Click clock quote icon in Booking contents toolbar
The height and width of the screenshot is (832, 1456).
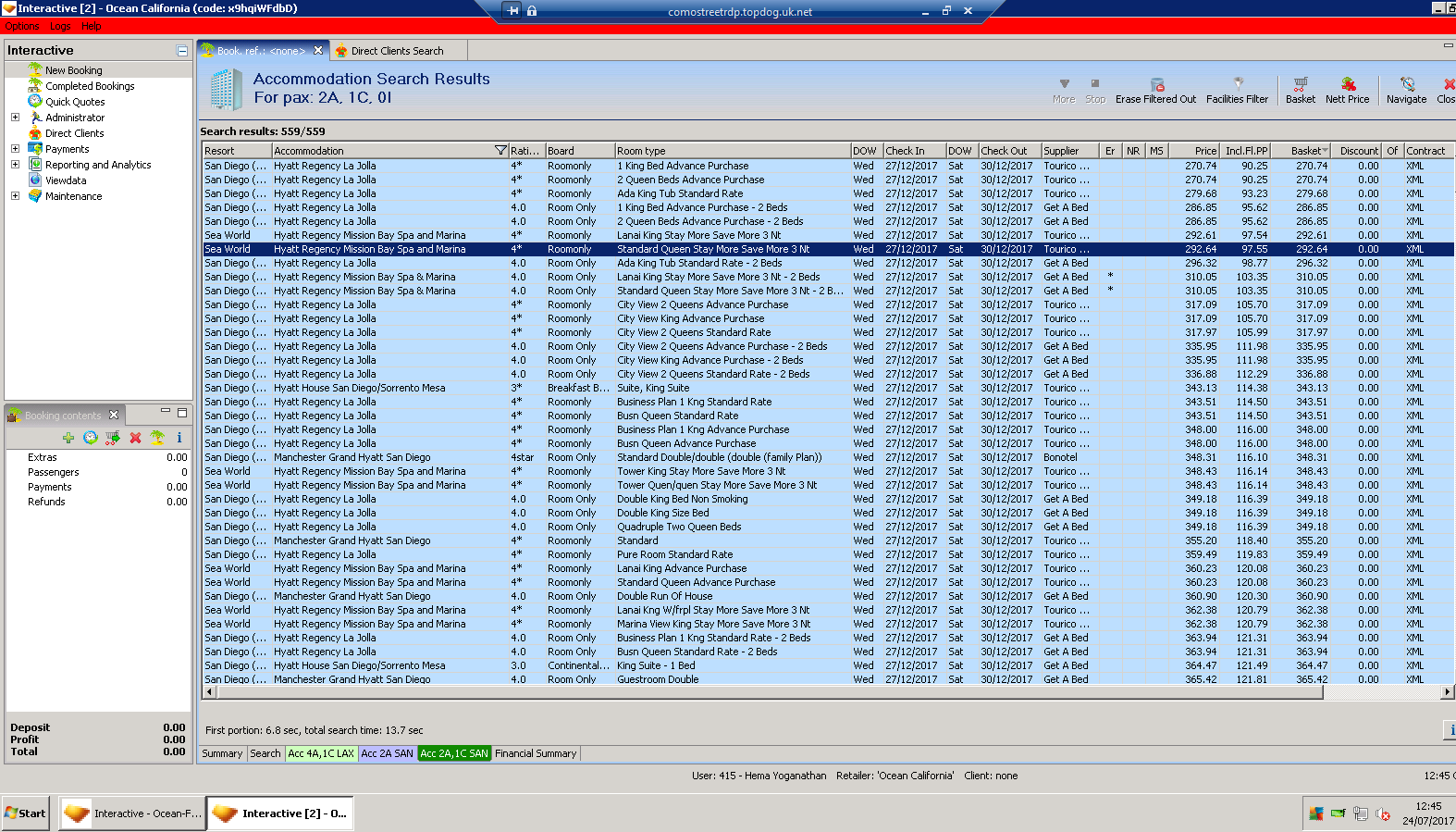coord(90,438)
